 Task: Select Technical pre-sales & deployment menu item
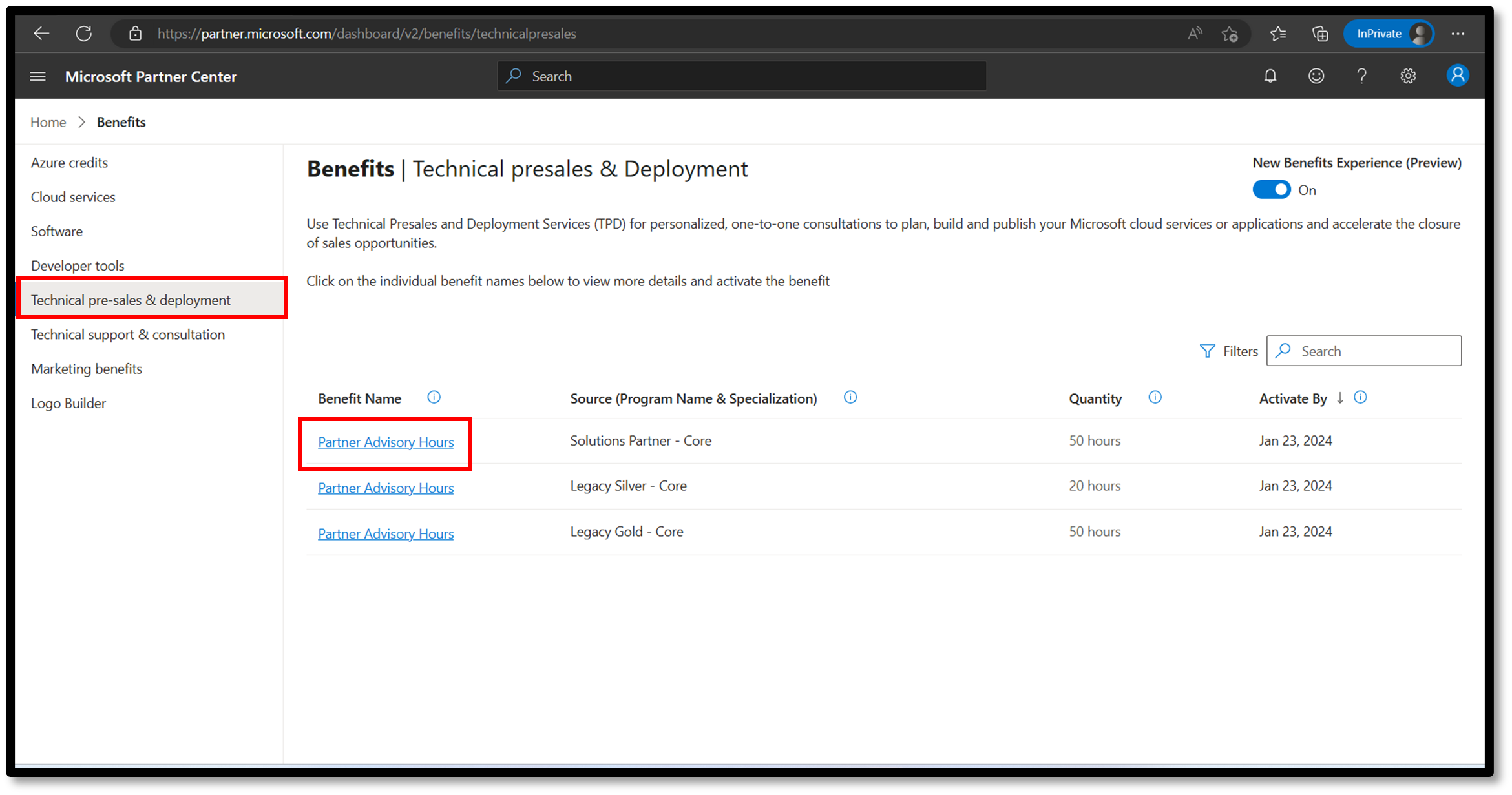pos(130,299)
